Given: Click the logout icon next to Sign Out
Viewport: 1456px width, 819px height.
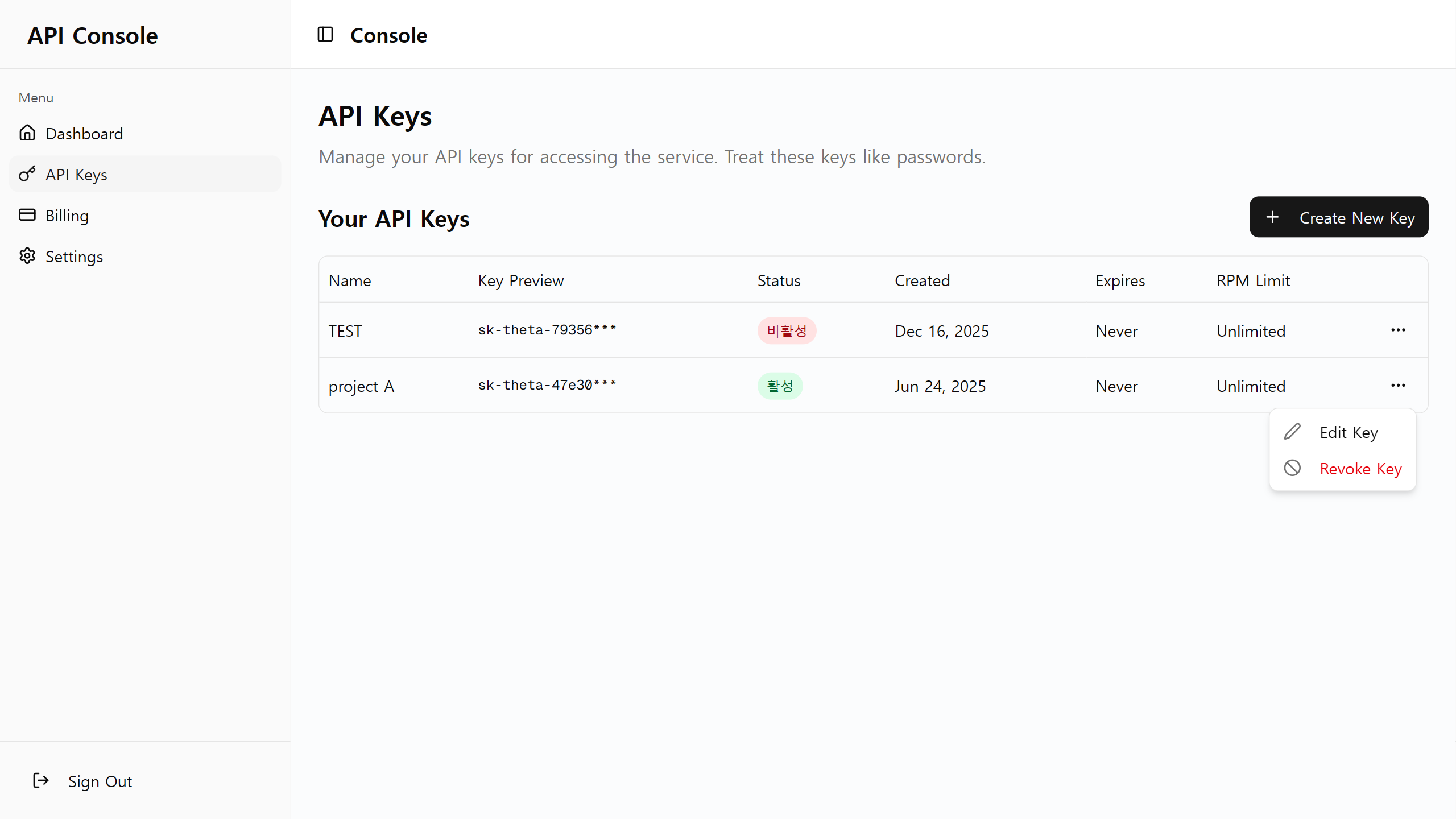Looking at the screenshot, I should (40, 781).
